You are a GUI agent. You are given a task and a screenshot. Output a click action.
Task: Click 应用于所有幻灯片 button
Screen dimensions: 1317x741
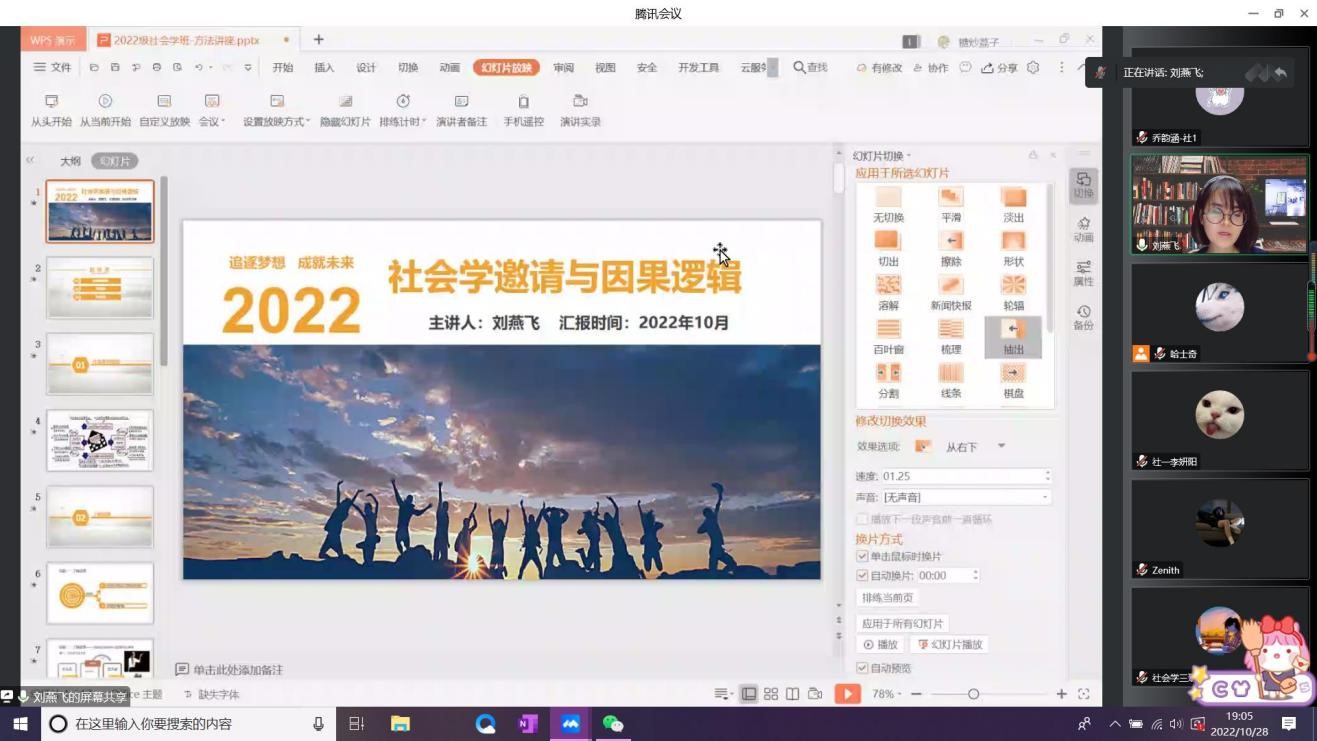click(902, 623)
